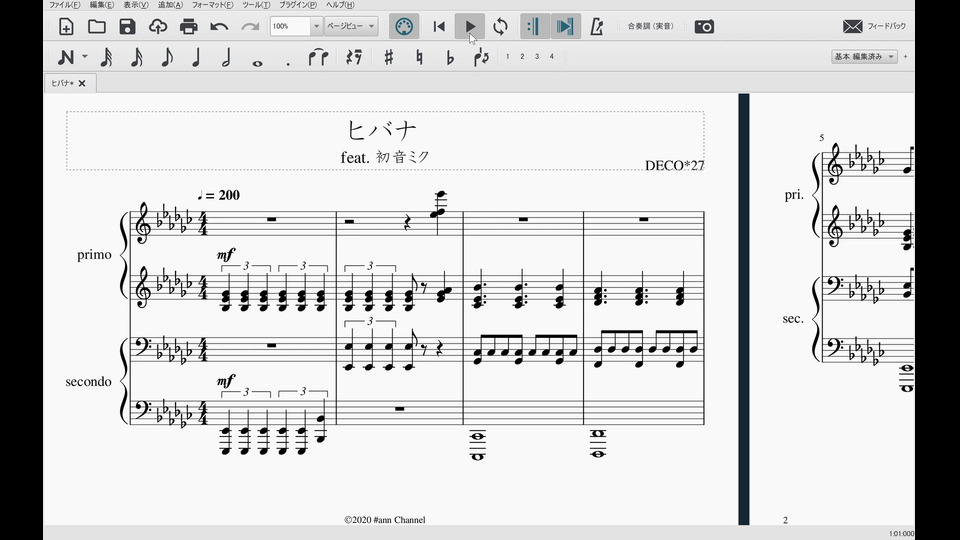Image resolution: width=960 pixels, height=540 pixels.
Task: Select the whole note duration
Action: [x=257, y=62]
